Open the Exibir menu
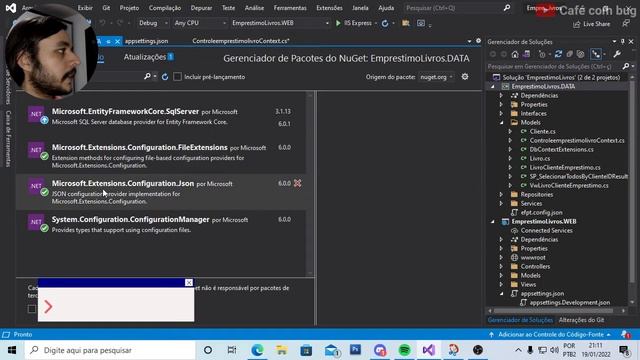 pos(85,8)
